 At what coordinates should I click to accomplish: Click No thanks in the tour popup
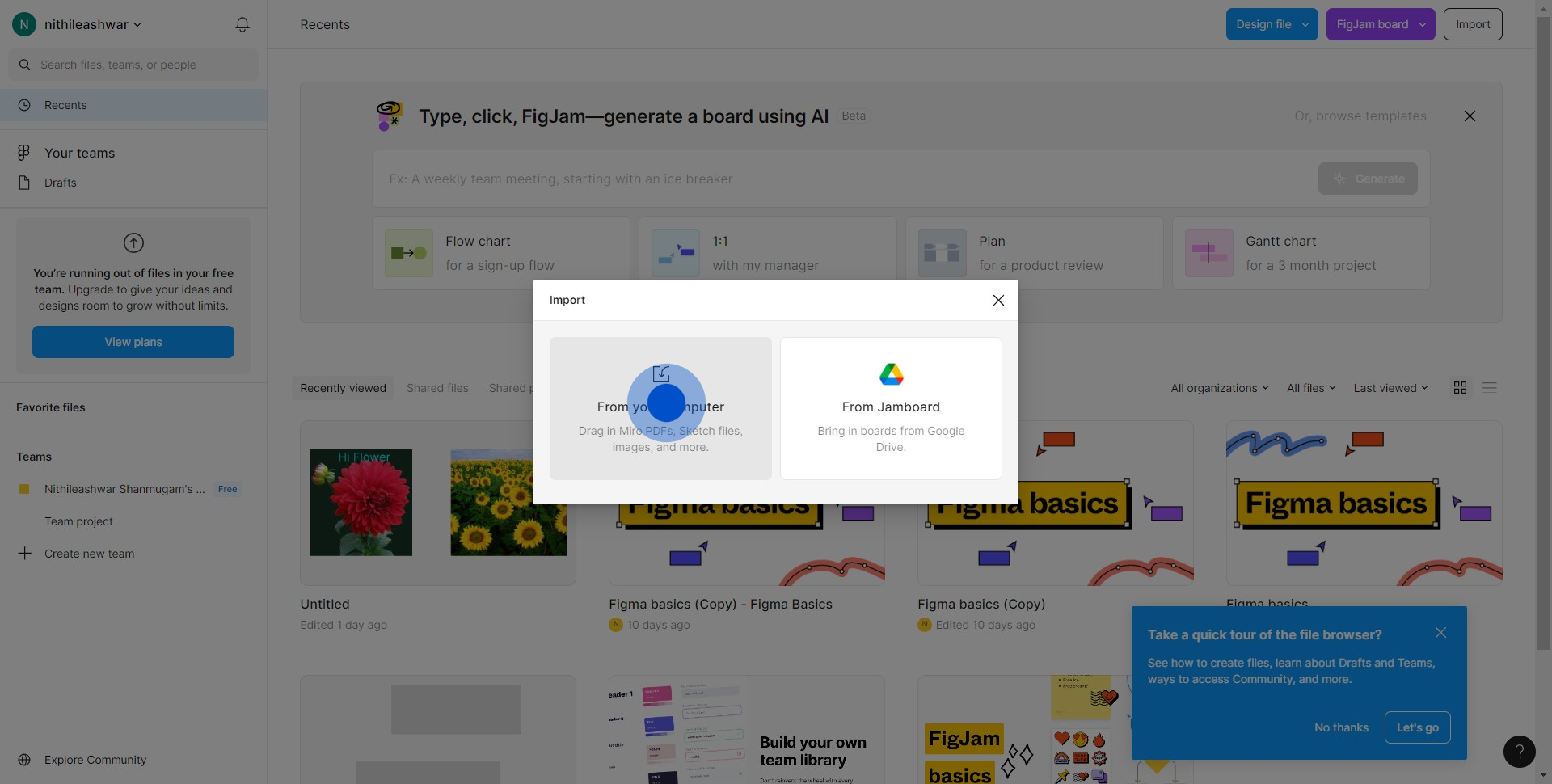click(x=1341, y=727)
